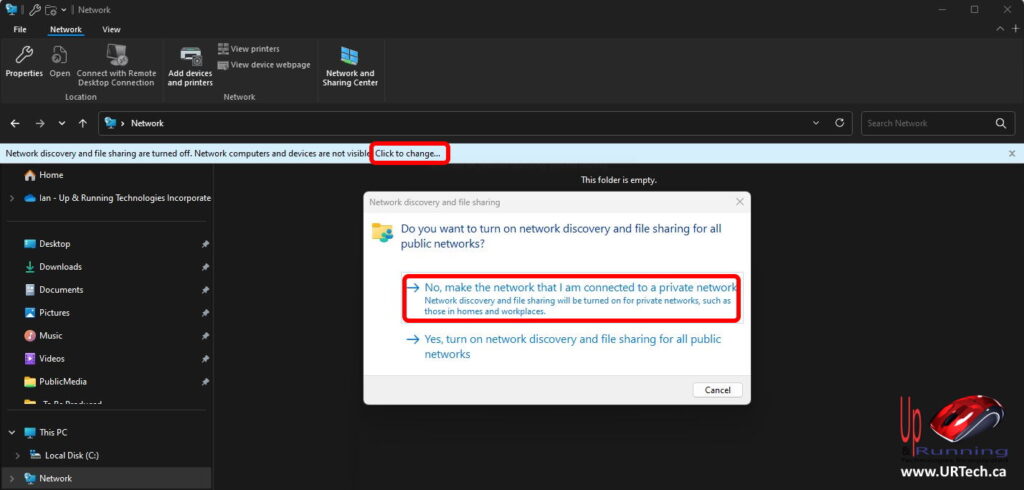Expand Local Disk (C:) in sidebar
The width and height of the screenshot is (1024, 490).
(x=18, y=456)
